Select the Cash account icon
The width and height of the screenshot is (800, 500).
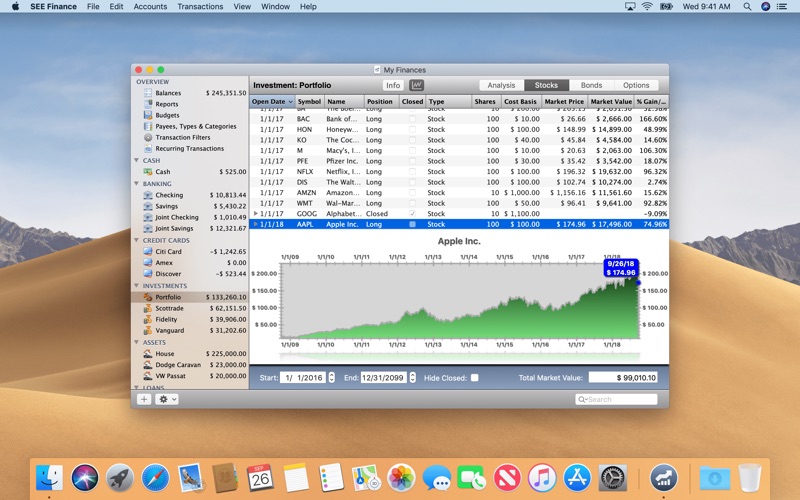coord(148,172)
